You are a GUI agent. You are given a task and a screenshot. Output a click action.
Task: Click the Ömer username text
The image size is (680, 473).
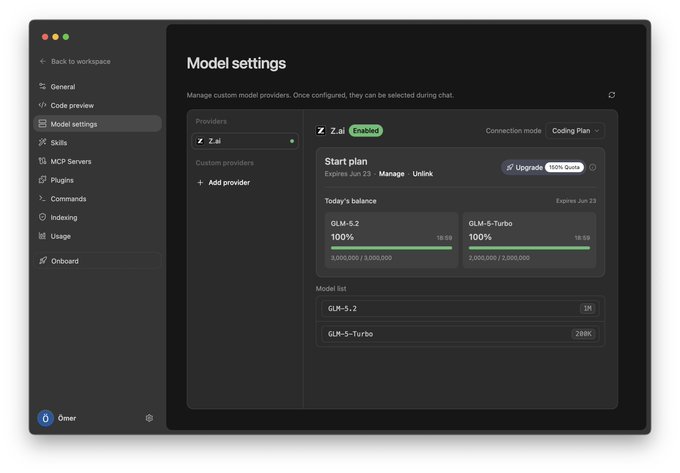[x=67, y=418]
